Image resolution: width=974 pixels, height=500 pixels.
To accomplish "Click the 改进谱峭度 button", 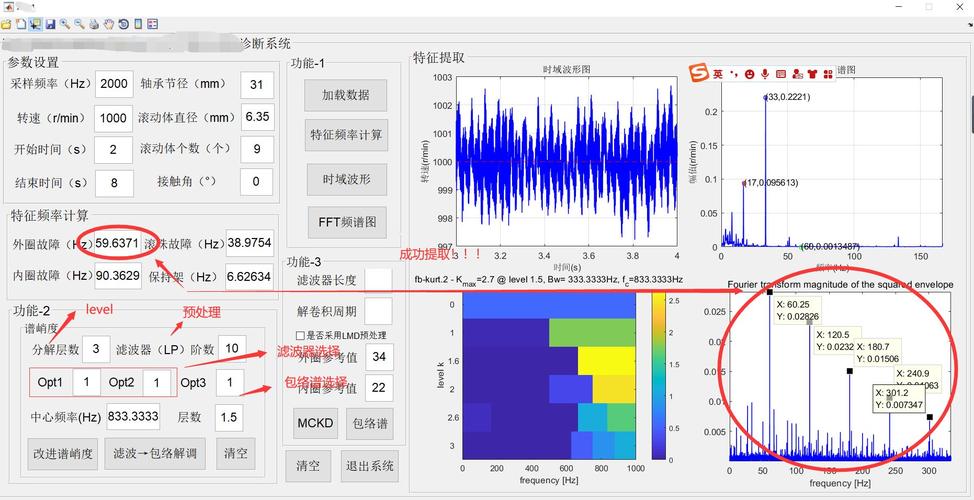I will (x=62, y=453).
